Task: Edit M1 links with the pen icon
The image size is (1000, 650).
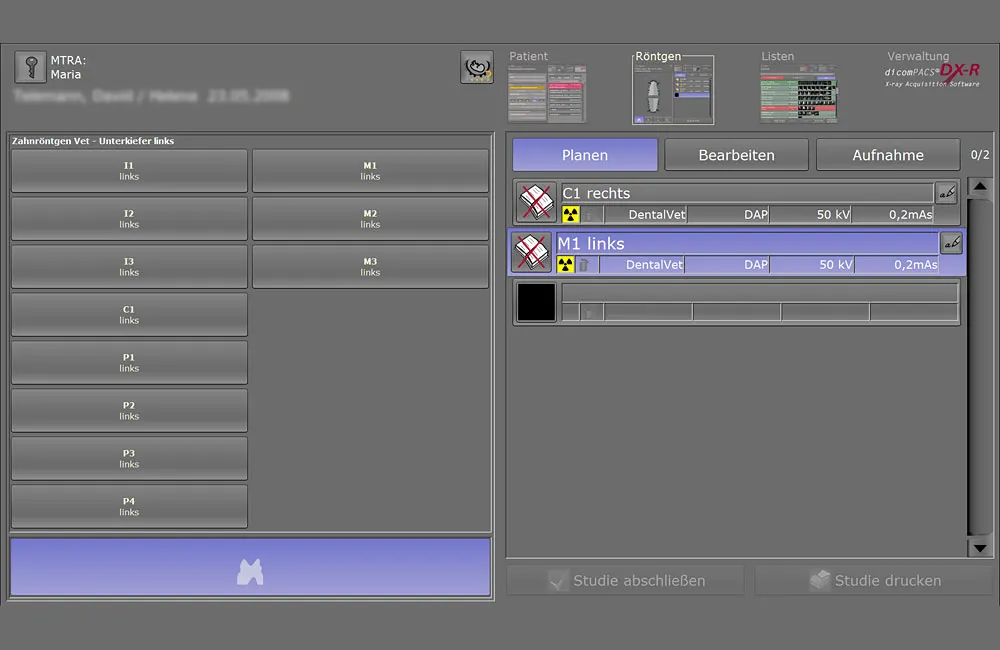Action: [x=951, y=243]
